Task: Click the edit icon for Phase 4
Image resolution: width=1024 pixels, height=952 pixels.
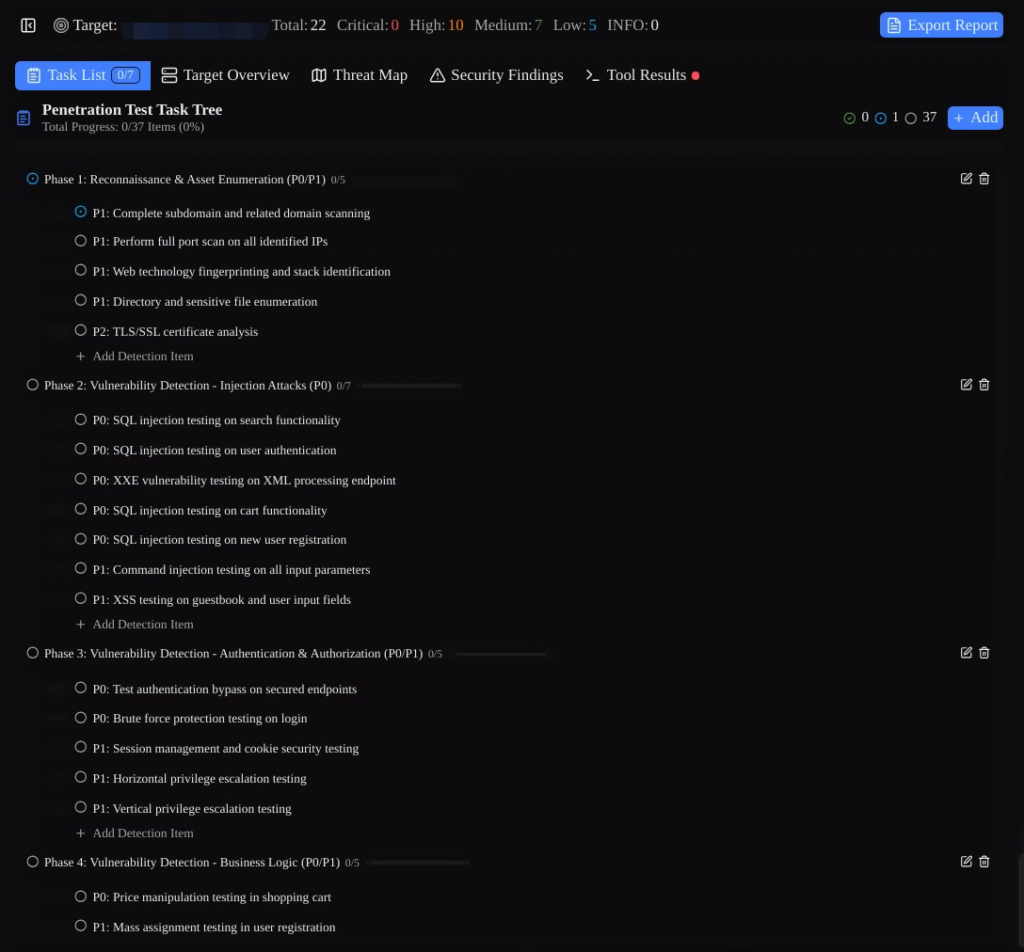Action: coord(966,862)
